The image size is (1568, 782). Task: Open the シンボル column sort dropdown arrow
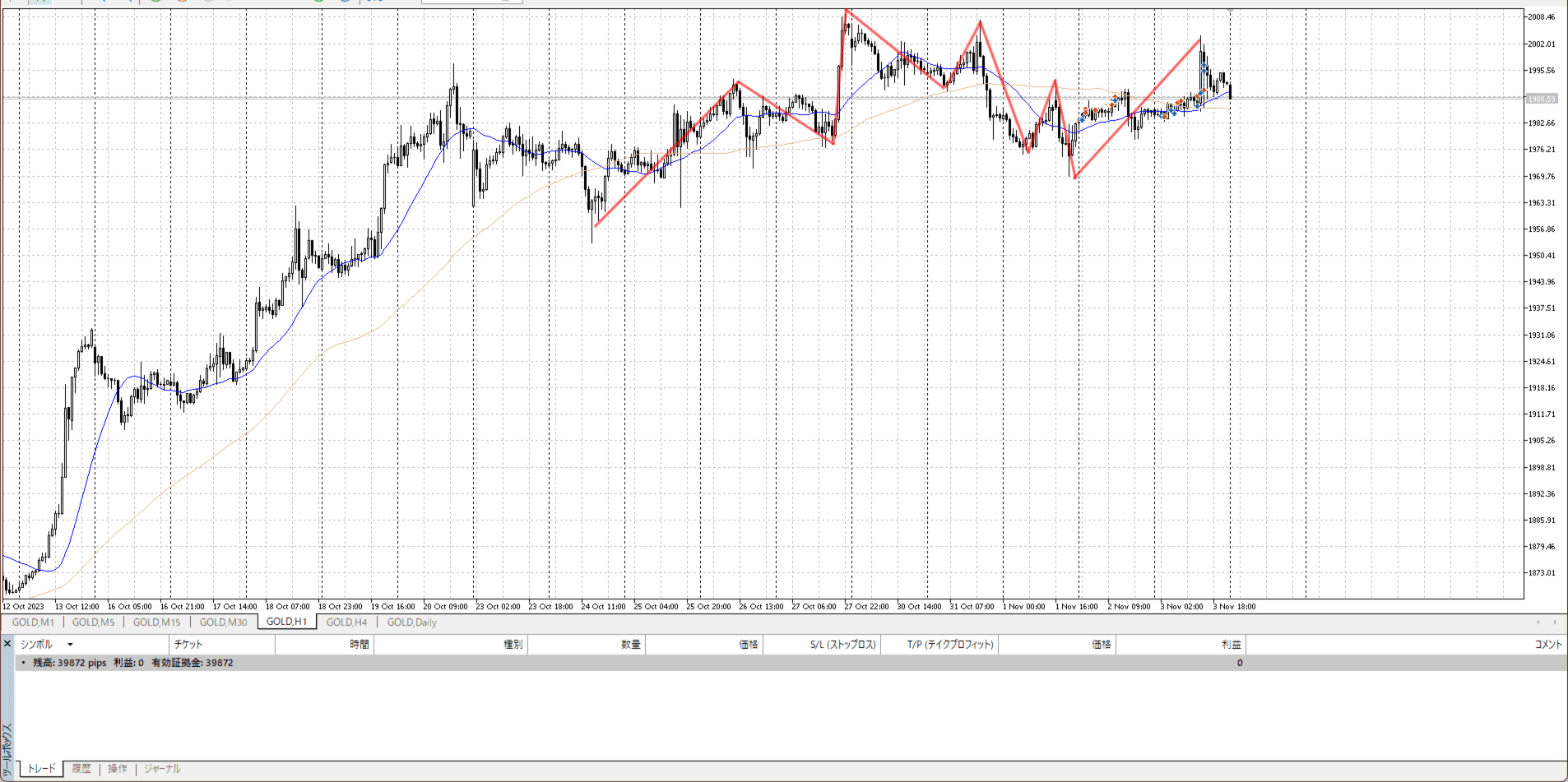(x=70, y=645)
